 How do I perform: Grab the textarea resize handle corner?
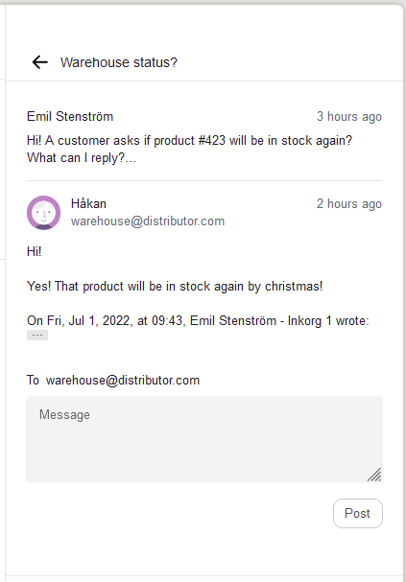[x=374, y=475]
